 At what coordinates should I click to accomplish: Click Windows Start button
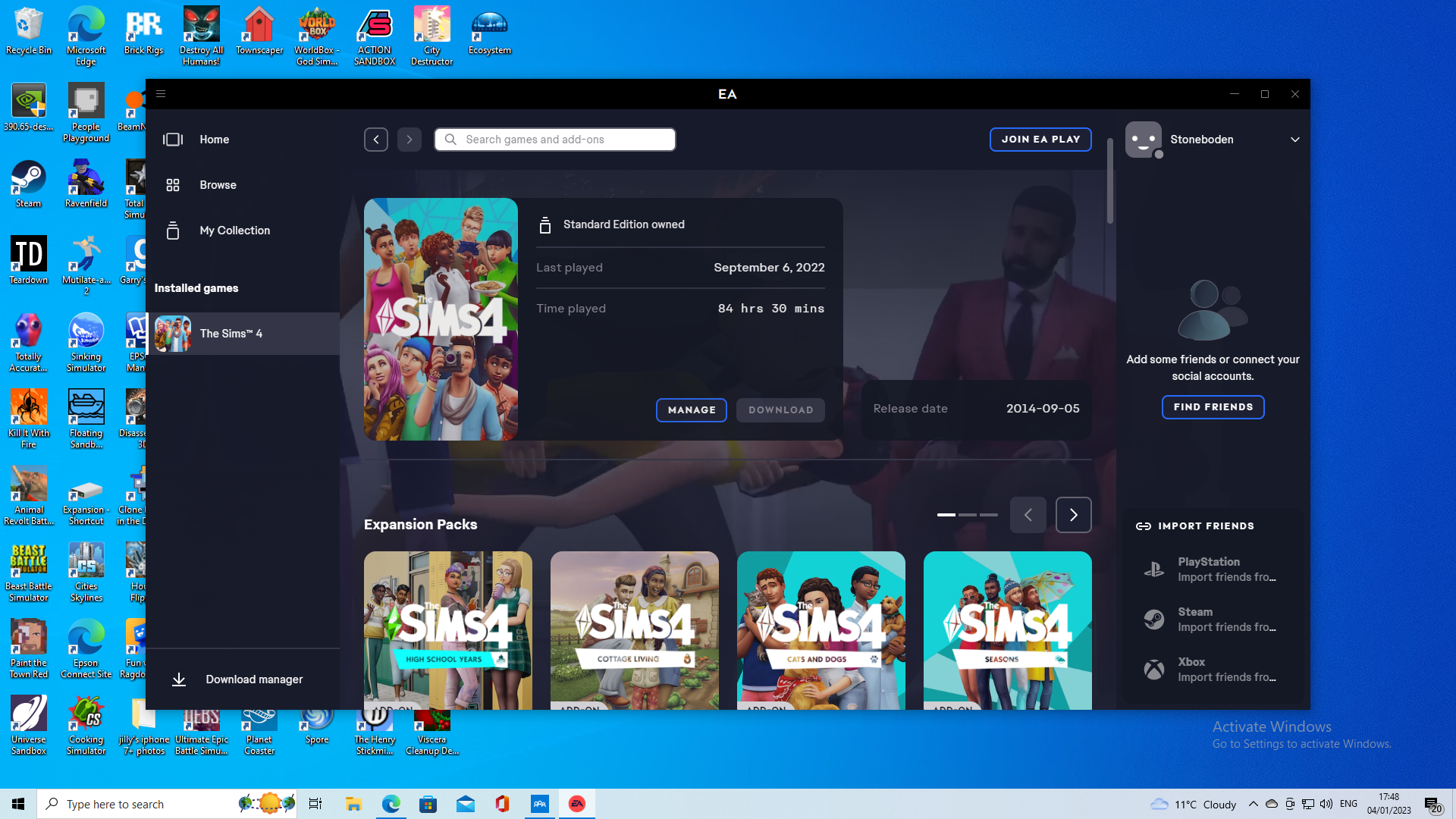[x=18, y=804]
